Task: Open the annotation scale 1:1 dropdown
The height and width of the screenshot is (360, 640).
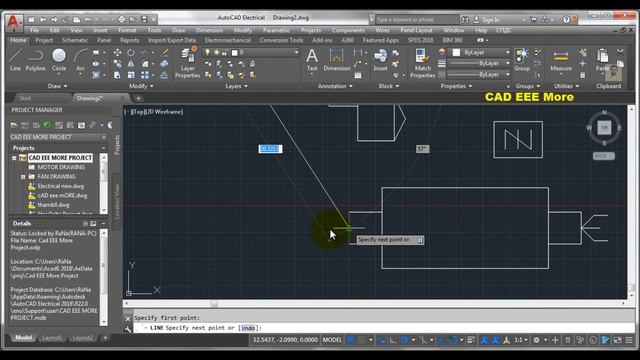Action: (x=520, y=340)
